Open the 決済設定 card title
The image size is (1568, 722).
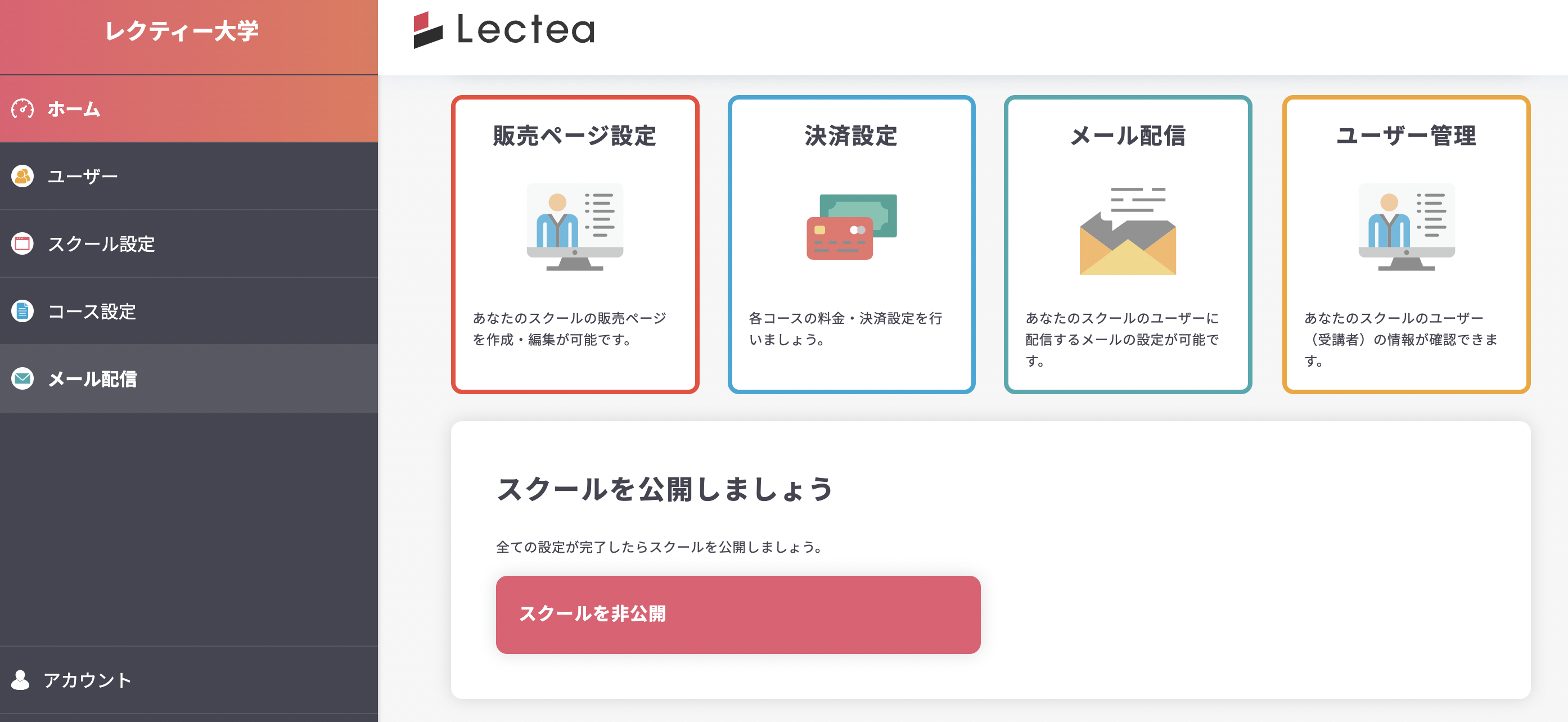point(851,136)
